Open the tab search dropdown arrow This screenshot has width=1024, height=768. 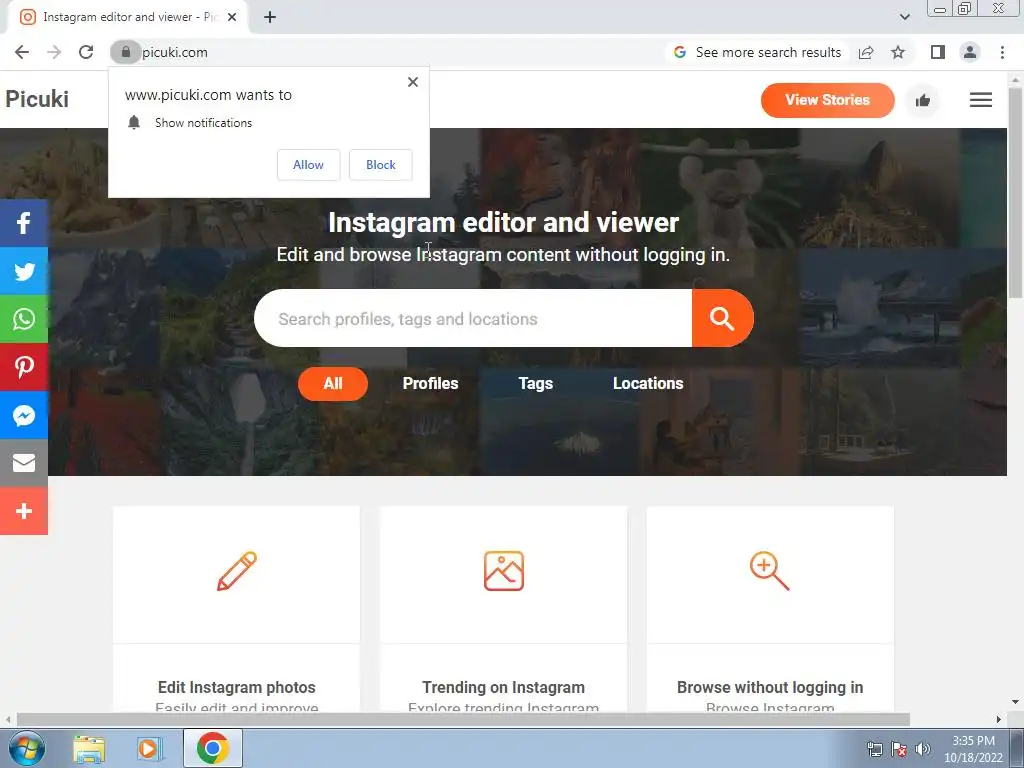click(x=904, y=17)
